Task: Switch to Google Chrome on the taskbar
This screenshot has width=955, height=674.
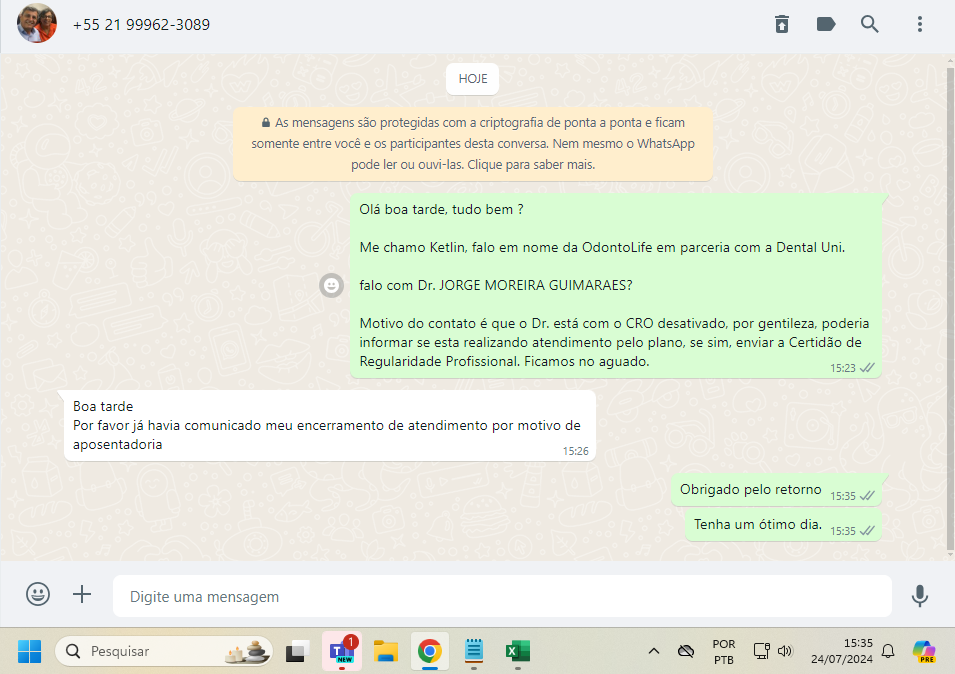Action: click(x=429, y=651)
